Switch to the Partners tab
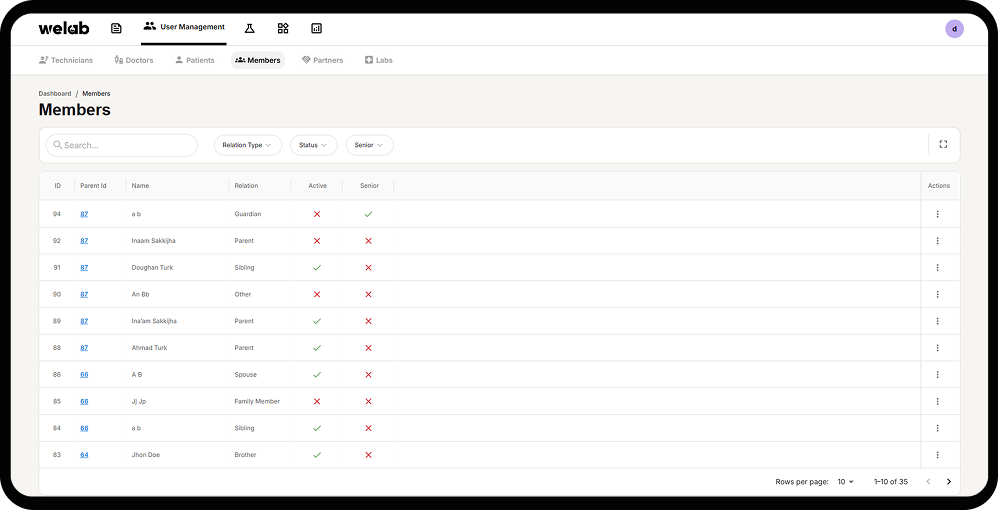 pos(323,60)
